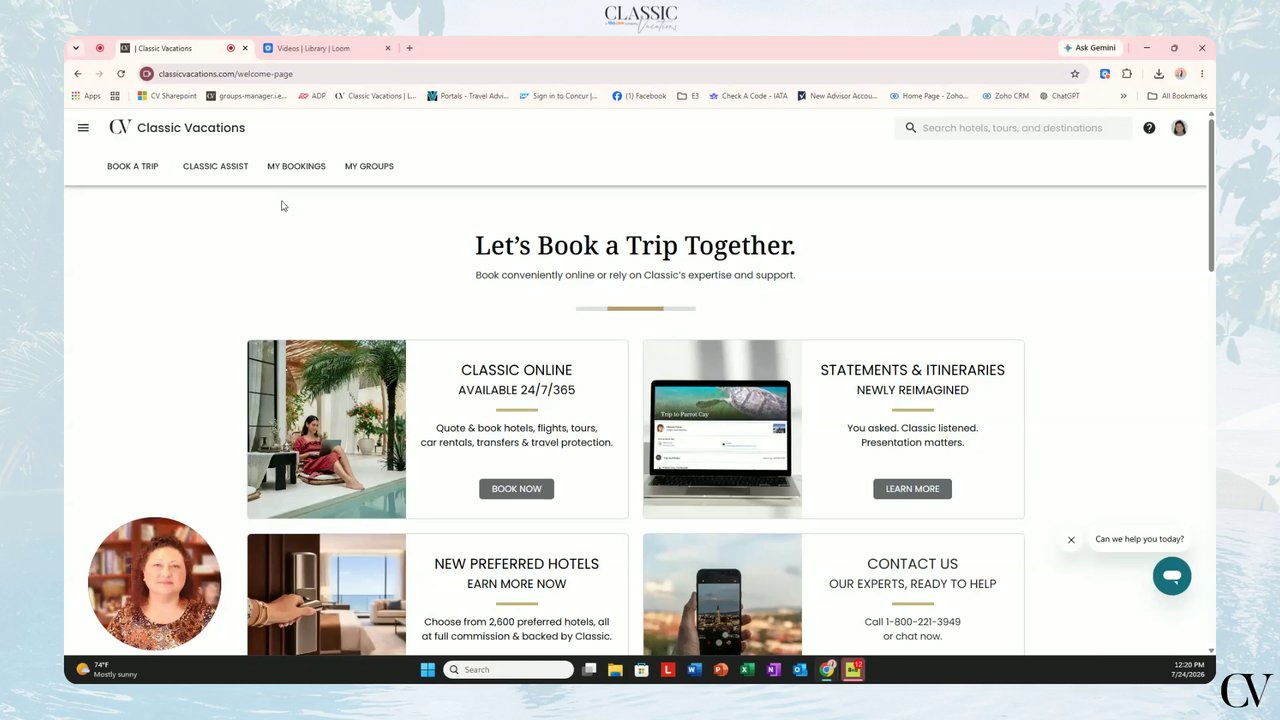
Task: Click the 'Call 1-800-221-3949' text
Action: point(912,622)
